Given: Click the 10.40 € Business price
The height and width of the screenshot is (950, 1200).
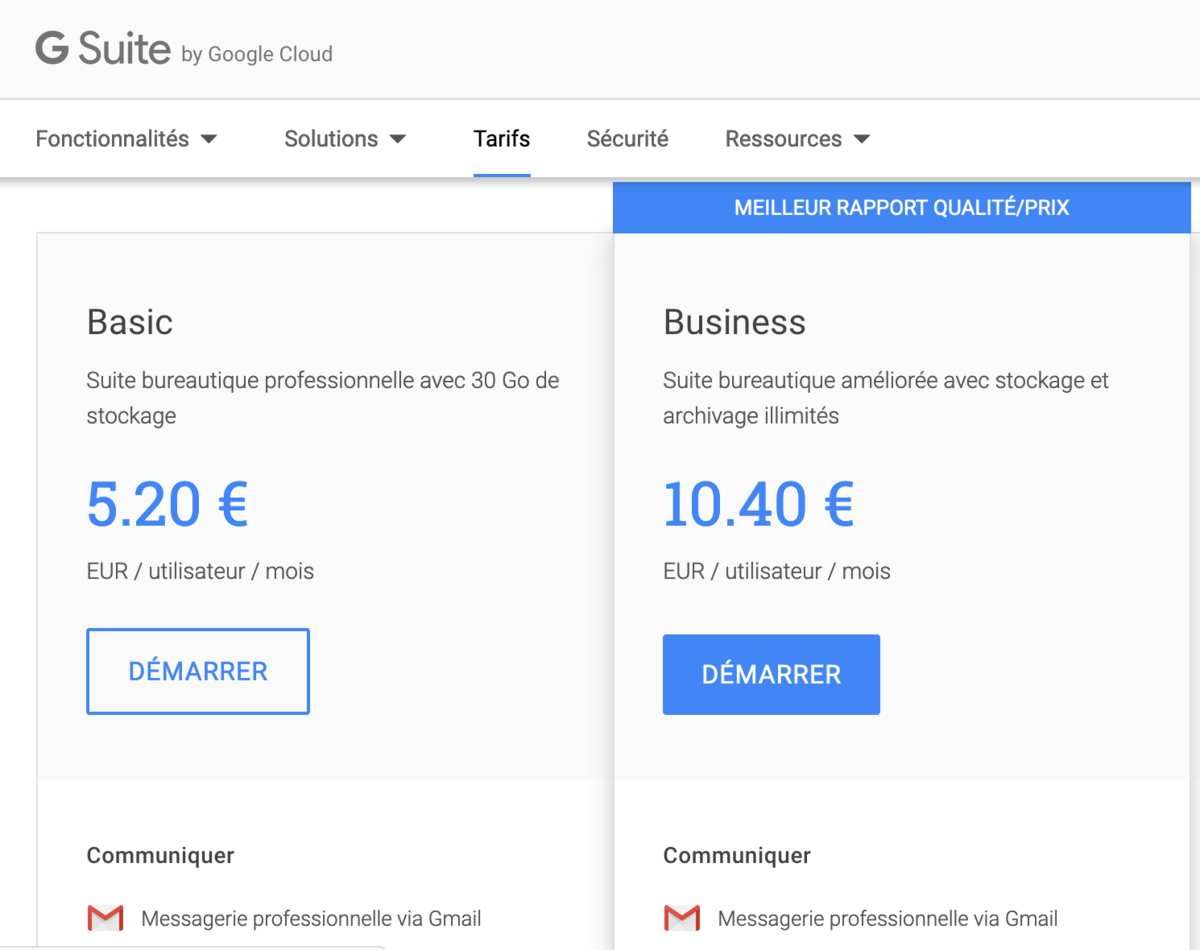Looking at the screenshot, I should pos(758,504).
